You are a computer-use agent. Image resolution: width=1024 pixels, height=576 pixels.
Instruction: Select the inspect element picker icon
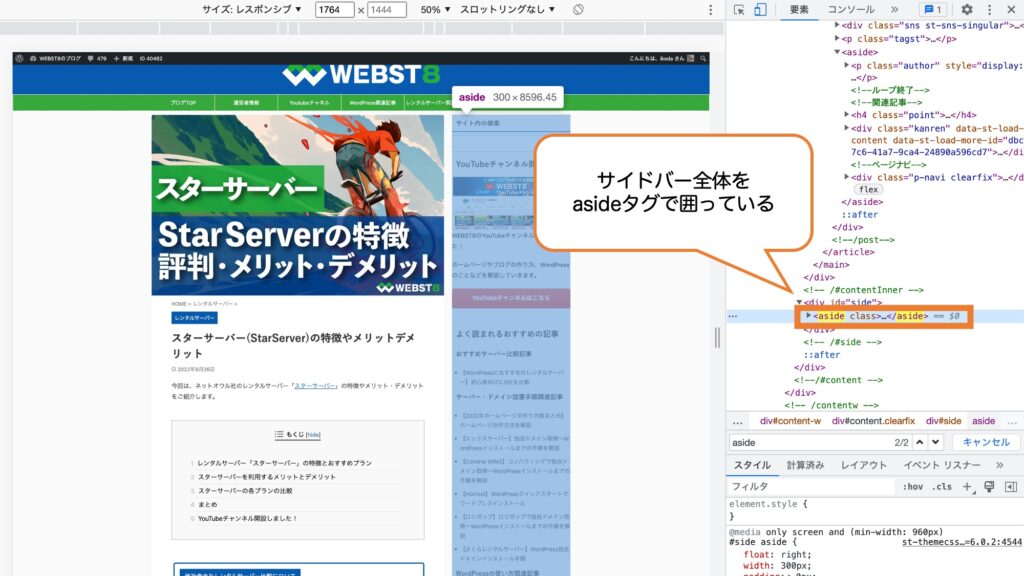739,10
